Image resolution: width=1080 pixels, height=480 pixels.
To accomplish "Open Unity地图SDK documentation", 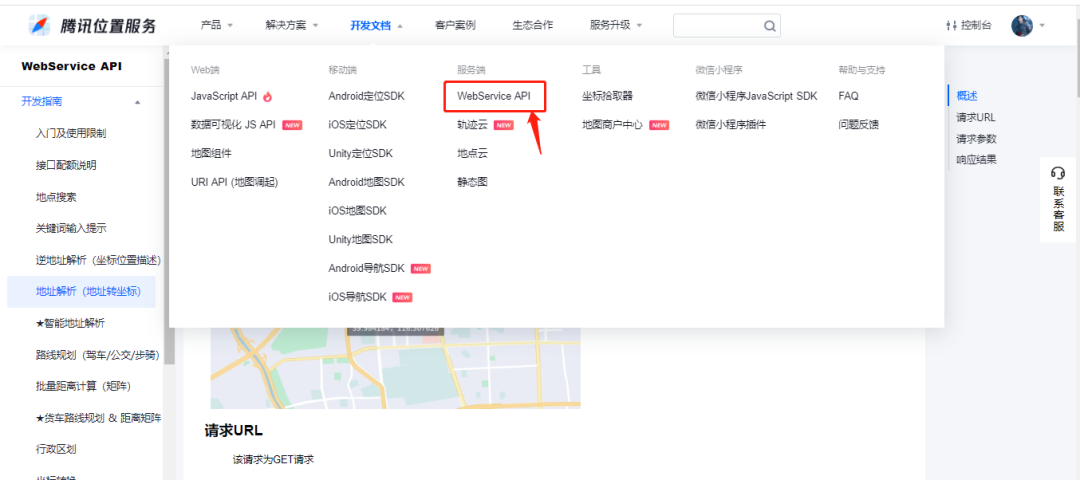I will (360, 240).
